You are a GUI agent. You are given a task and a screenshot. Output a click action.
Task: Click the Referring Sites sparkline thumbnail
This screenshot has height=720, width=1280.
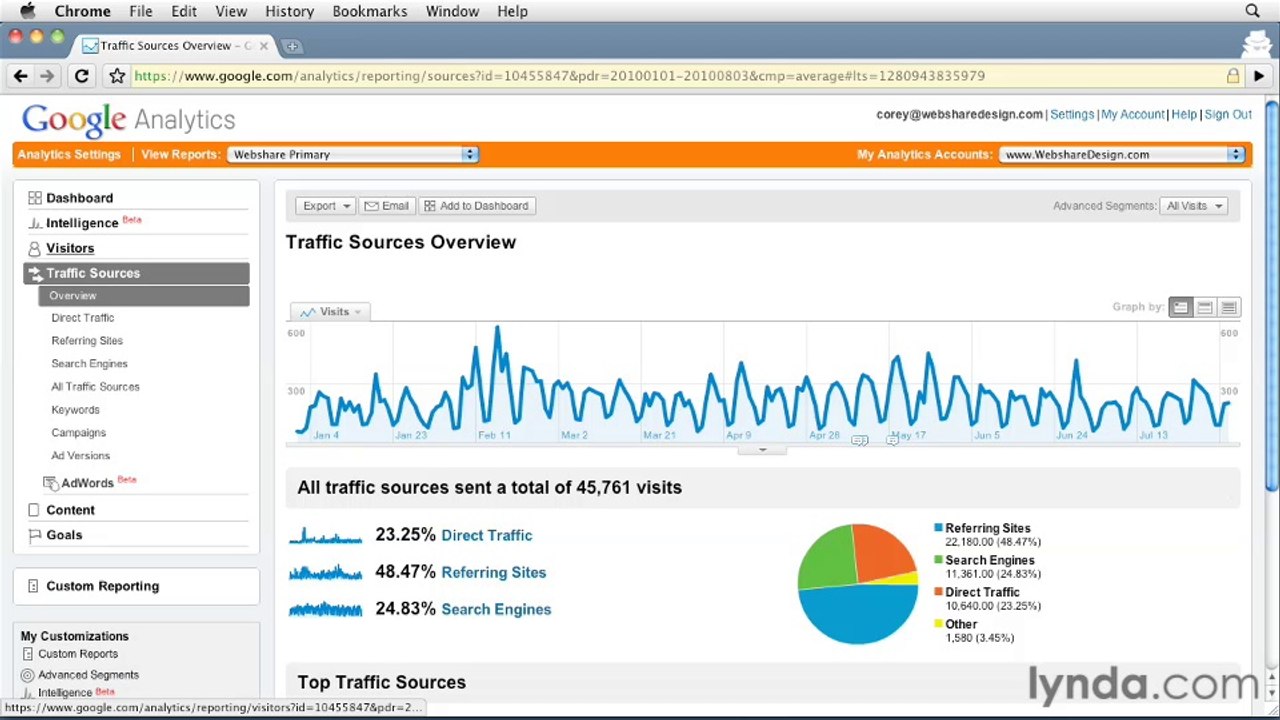pyautogui.click(x=326, y=573)
